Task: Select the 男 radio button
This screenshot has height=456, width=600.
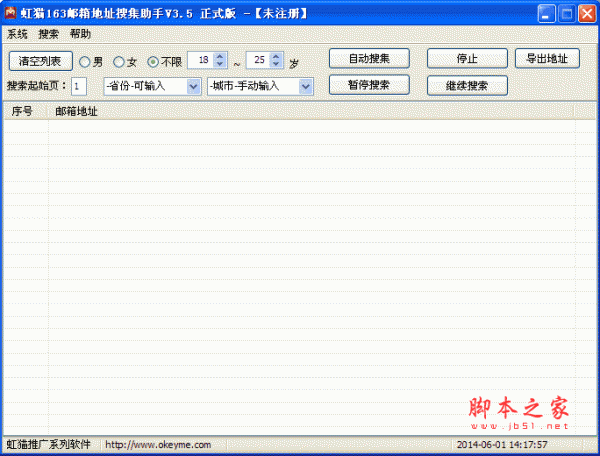Action: (x=91, y=62)
